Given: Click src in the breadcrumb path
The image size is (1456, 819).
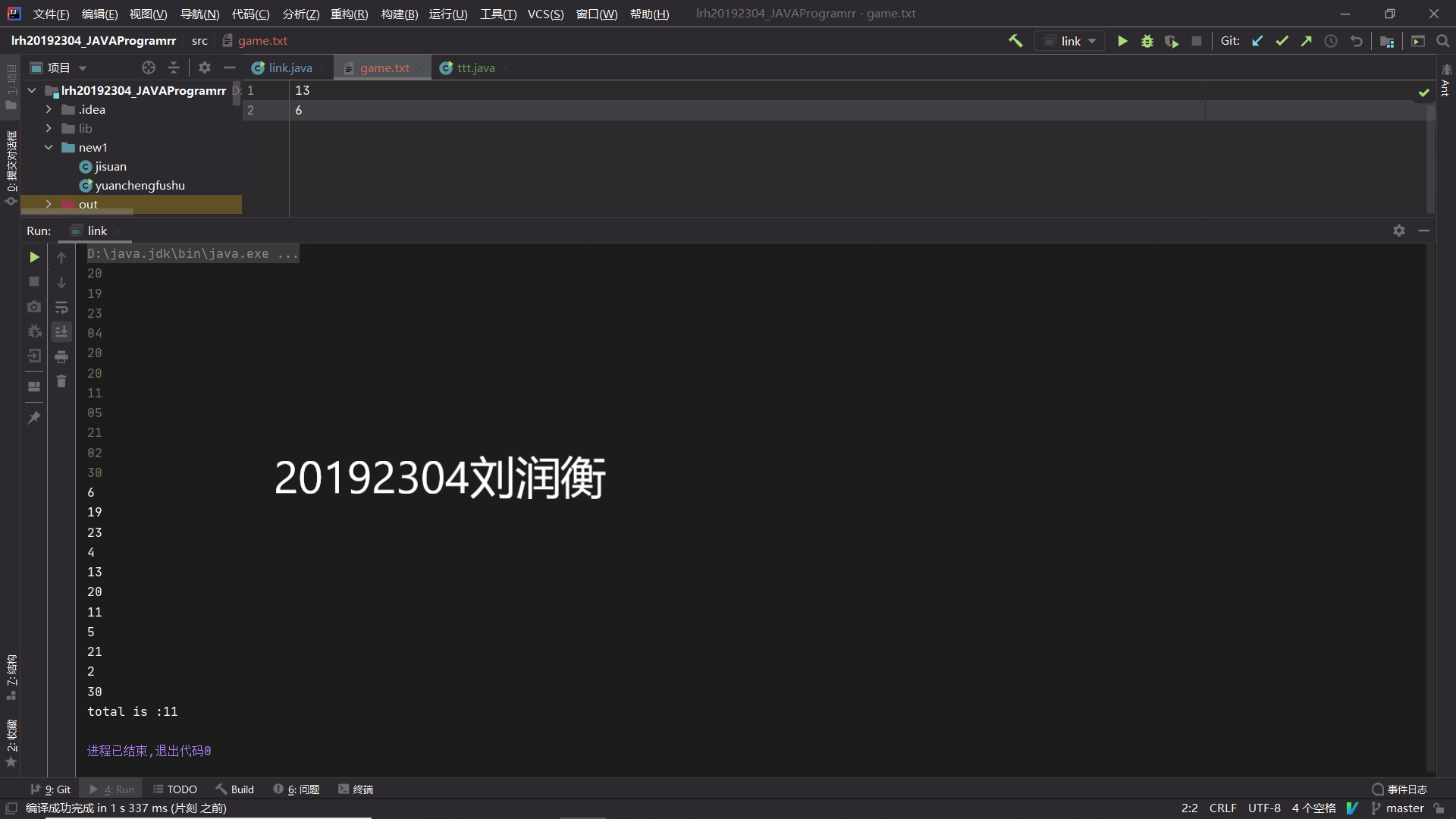Looking at the screenshot, I should coord(199,41).
